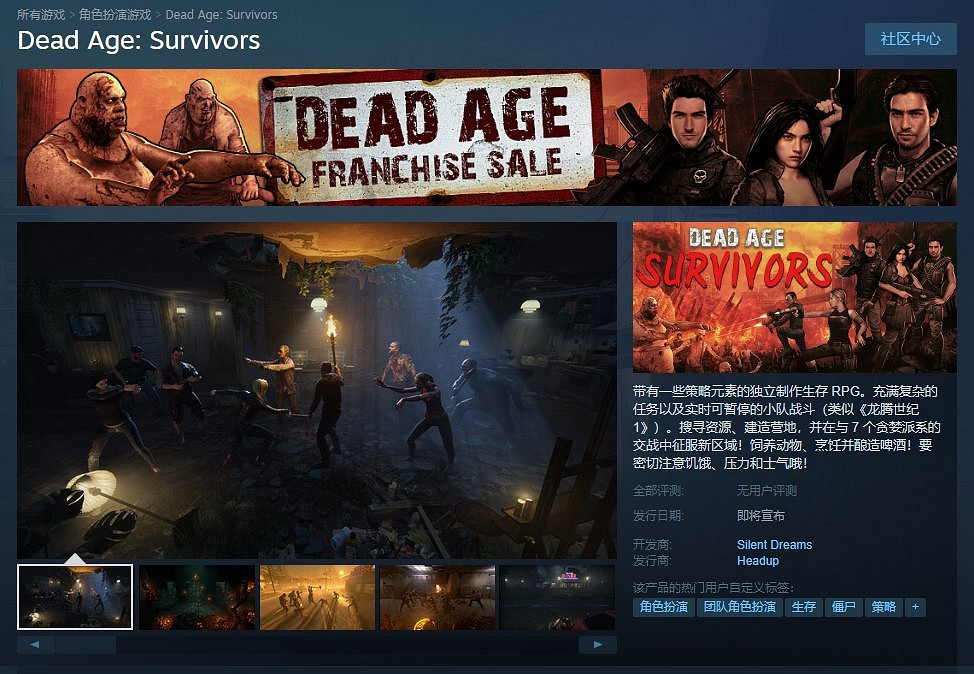Select the first highlighted screenshot thumbnail
Image resolution: width=974 pixels, height=674 pixels.
tap(75, 596)
